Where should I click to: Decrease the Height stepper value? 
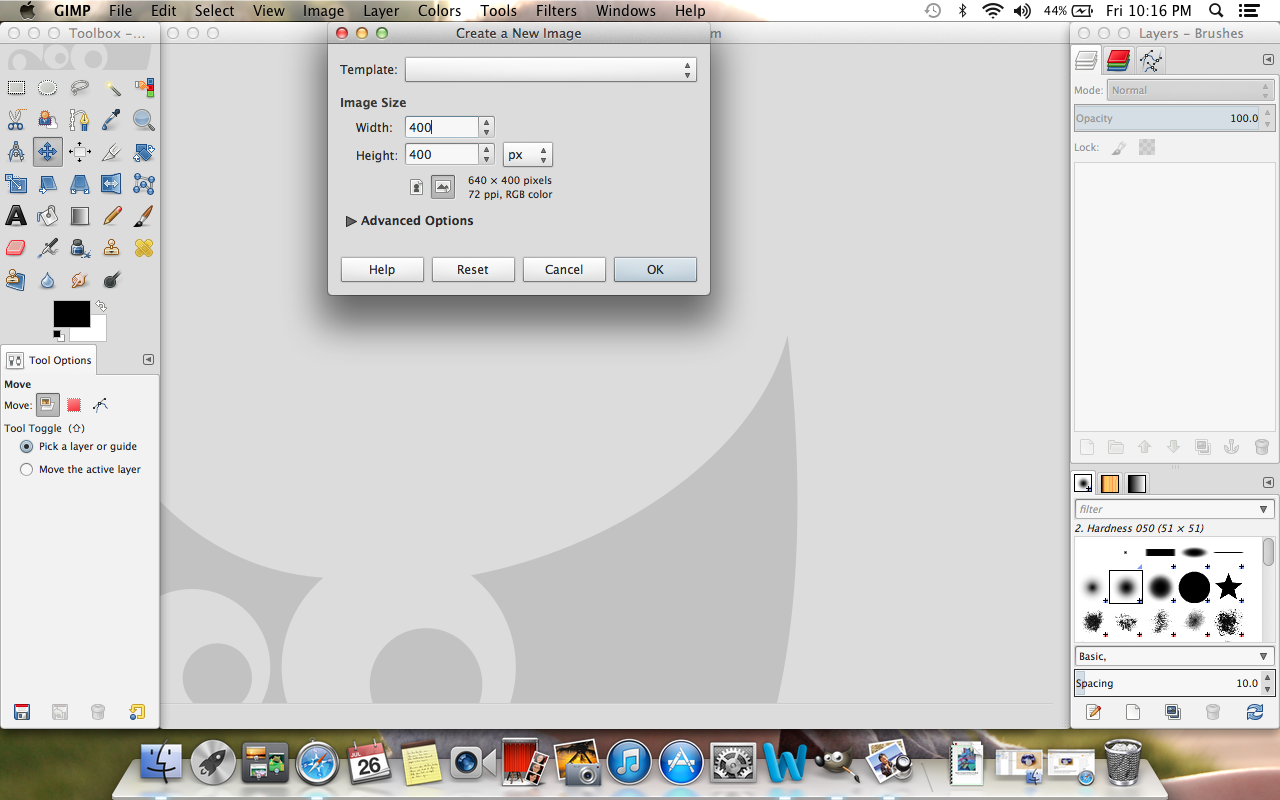[x=487, y=159]
